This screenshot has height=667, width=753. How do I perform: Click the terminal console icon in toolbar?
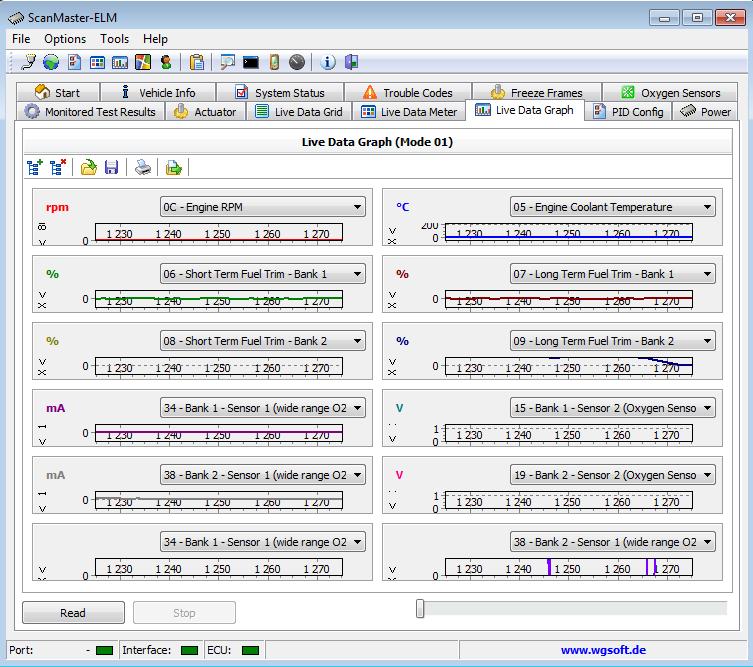coord(251,62)
